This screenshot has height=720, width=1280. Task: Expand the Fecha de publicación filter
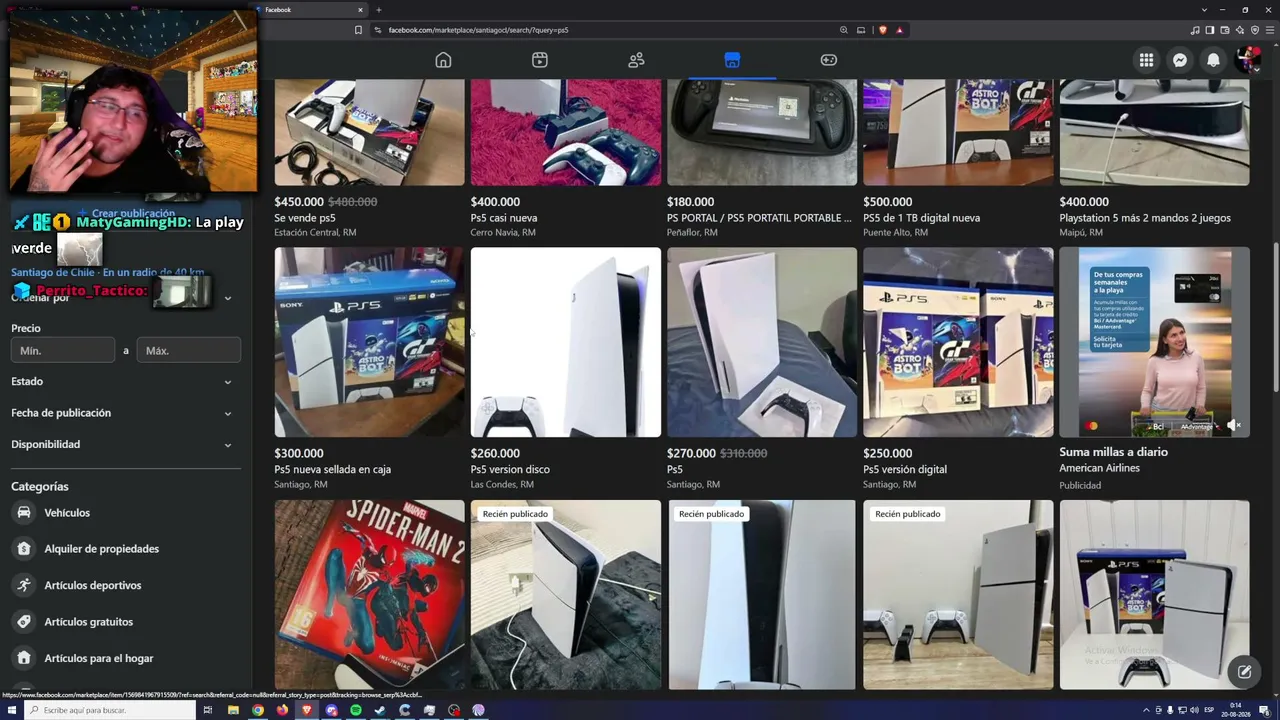point(124,413)
